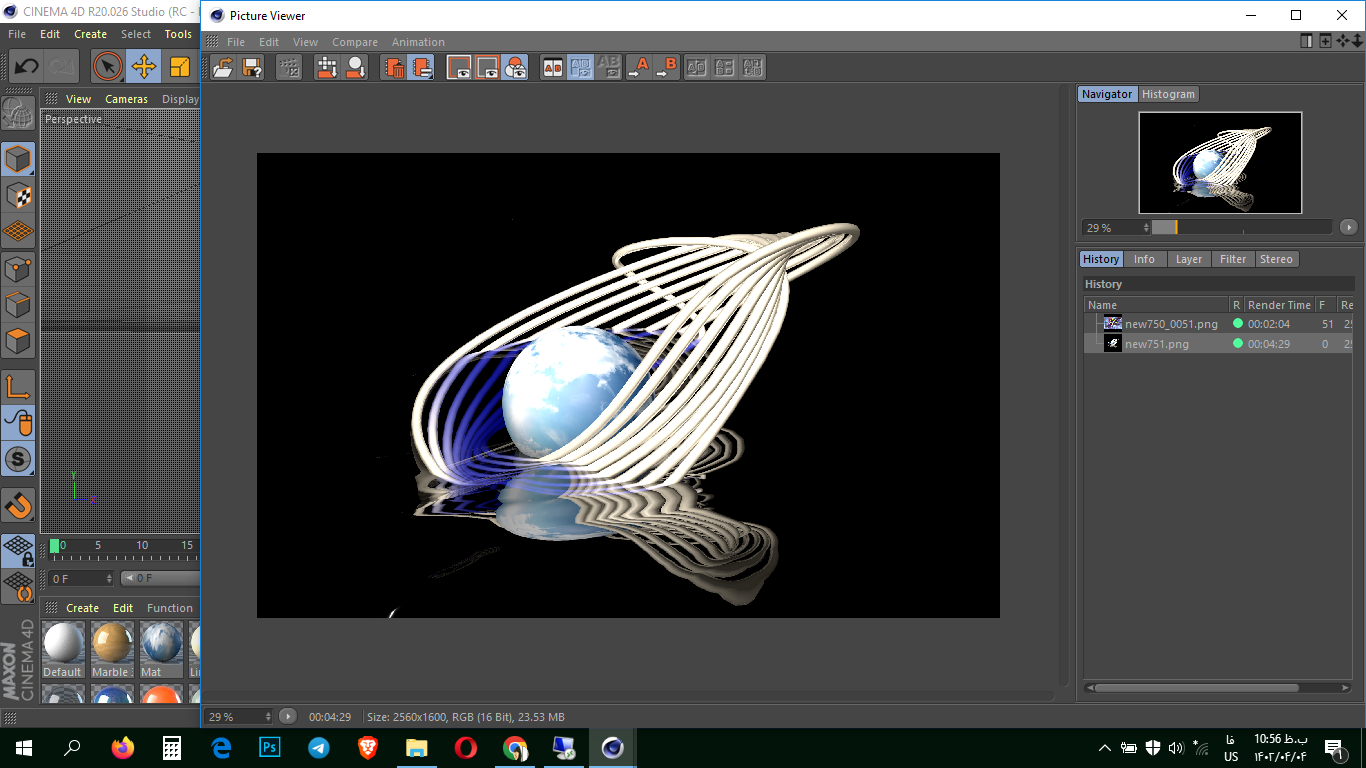Select Texture mode checkered cube icon
This screenshot has height=768, width=1366.
point(18,195)
